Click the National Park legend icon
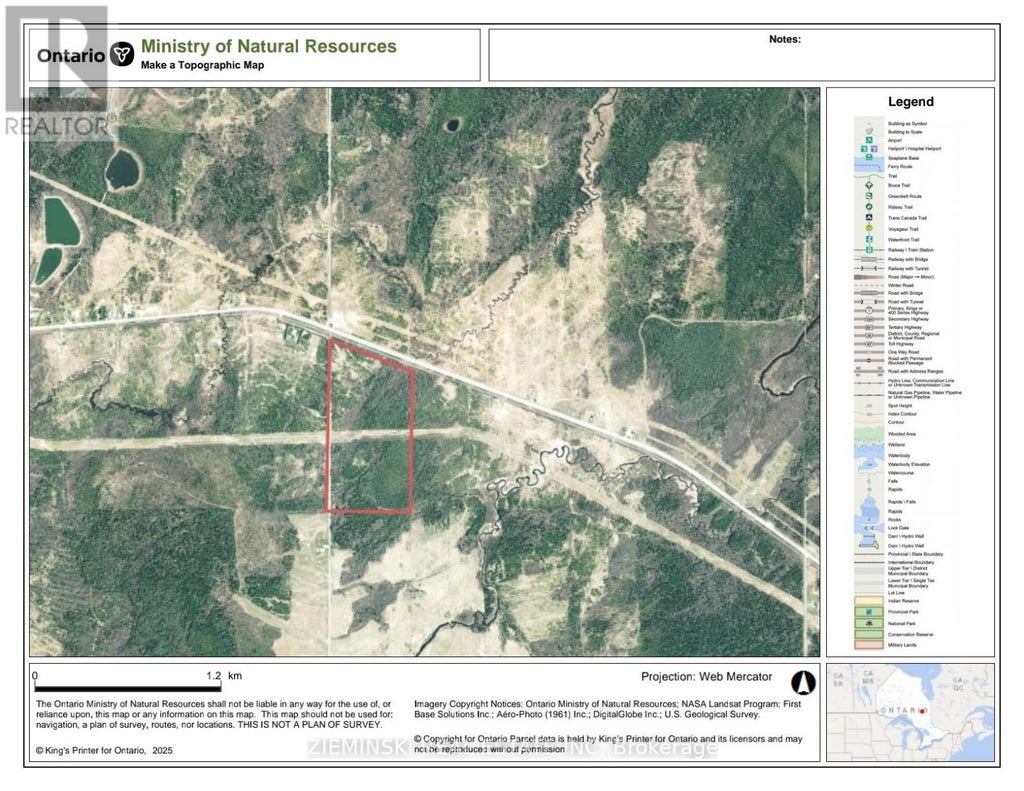 [869, 622]
